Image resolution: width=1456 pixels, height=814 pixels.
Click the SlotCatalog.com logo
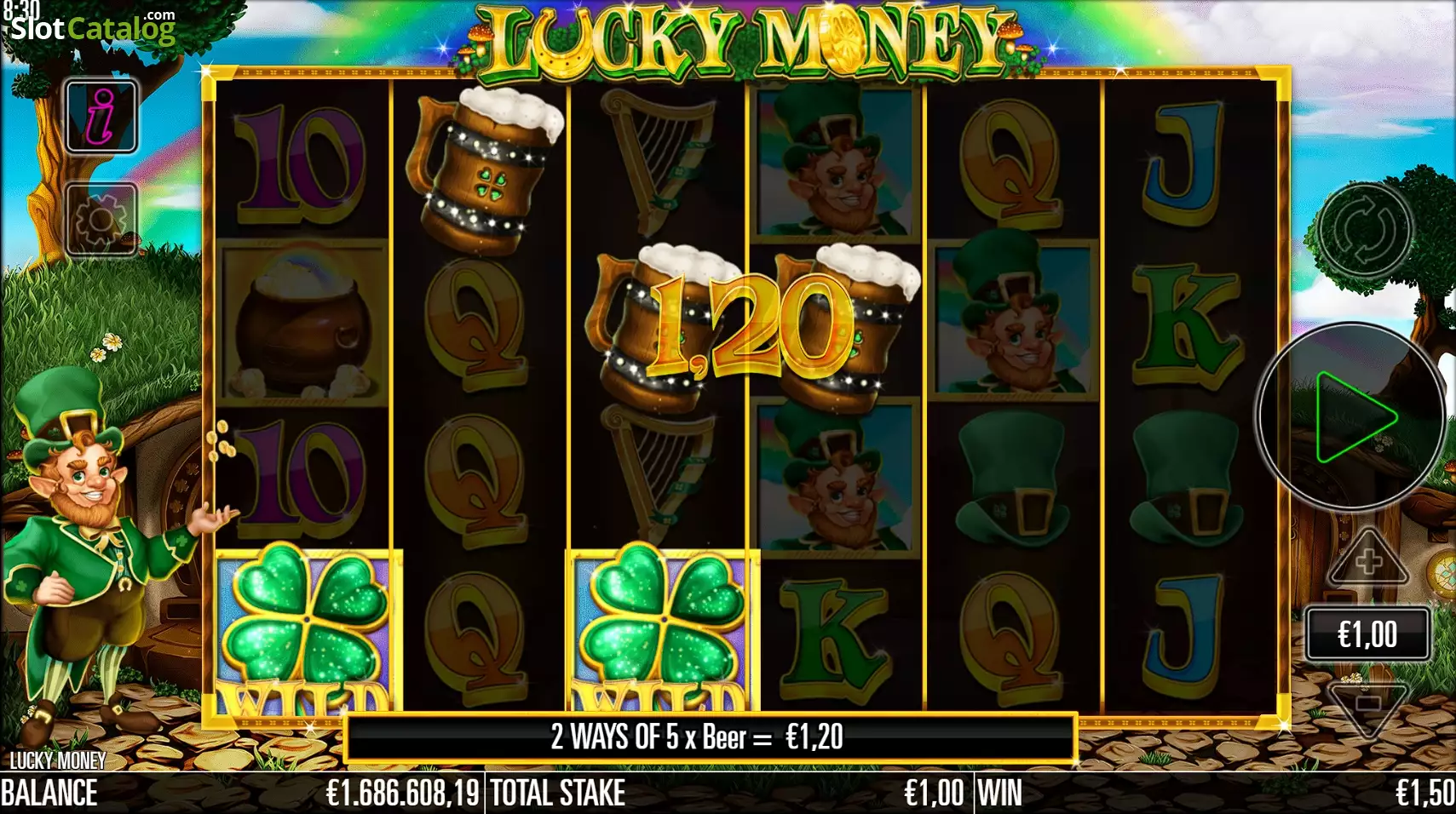(92, 27)
